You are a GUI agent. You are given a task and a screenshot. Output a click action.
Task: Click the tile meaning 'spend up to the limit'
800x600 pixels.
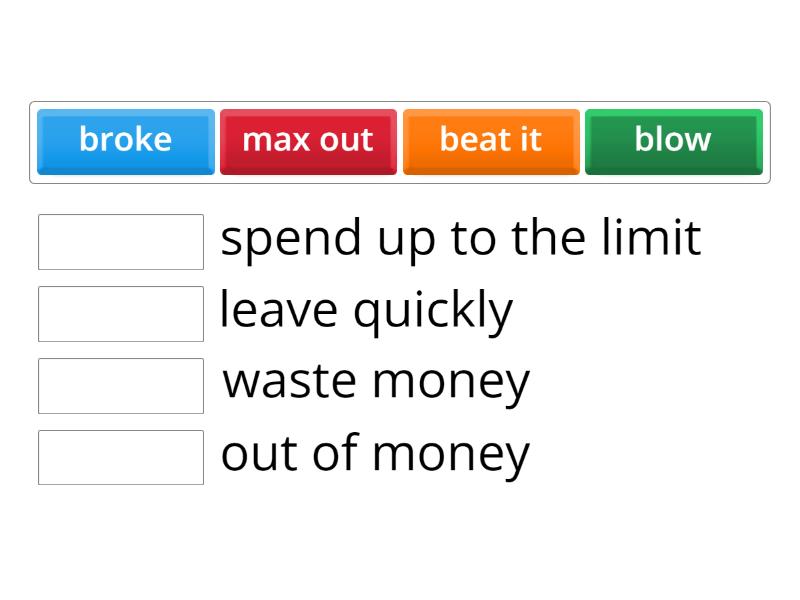coord(308,141)
